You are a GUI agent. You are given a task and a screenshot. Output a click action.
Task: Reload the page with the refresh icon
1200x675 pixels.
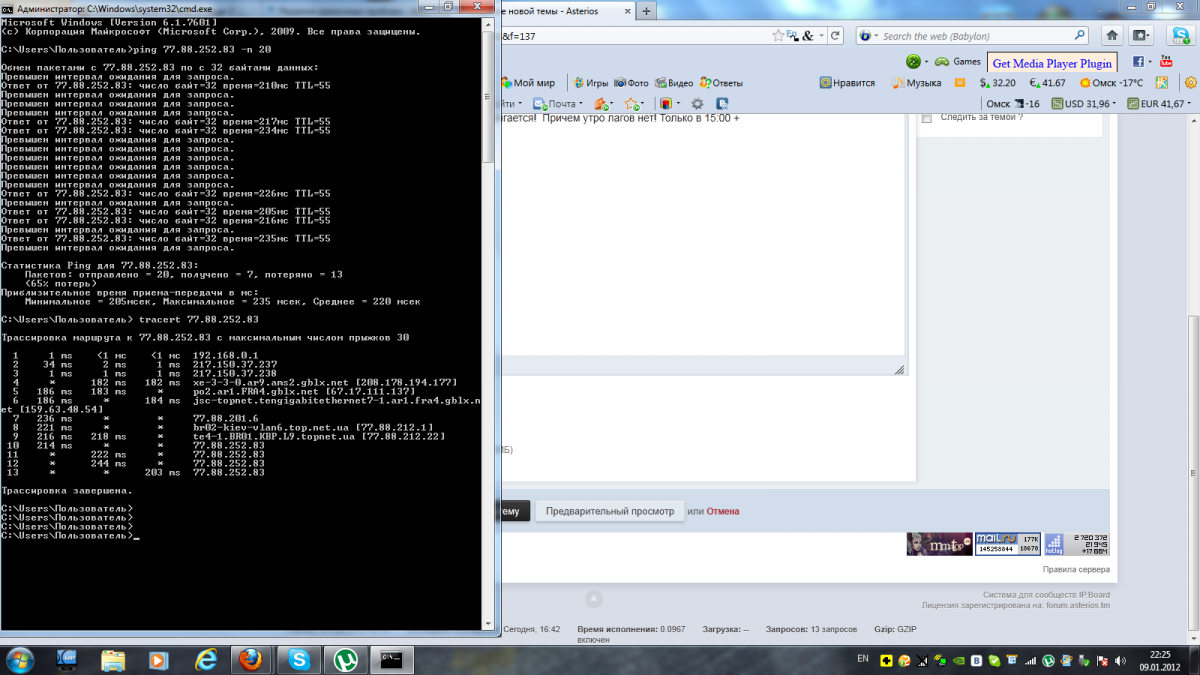(x=836, y=36)
